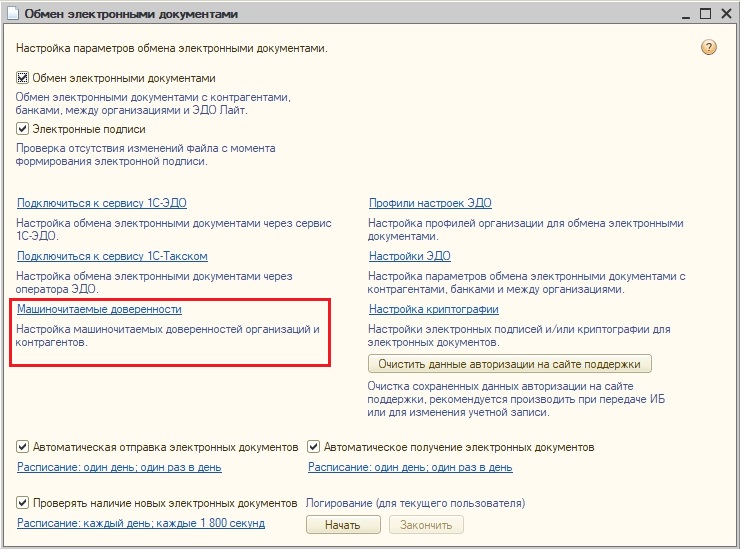Uncheck Проверять наличие новых электронных документов
Screen dimensions: 740x549
22,503
